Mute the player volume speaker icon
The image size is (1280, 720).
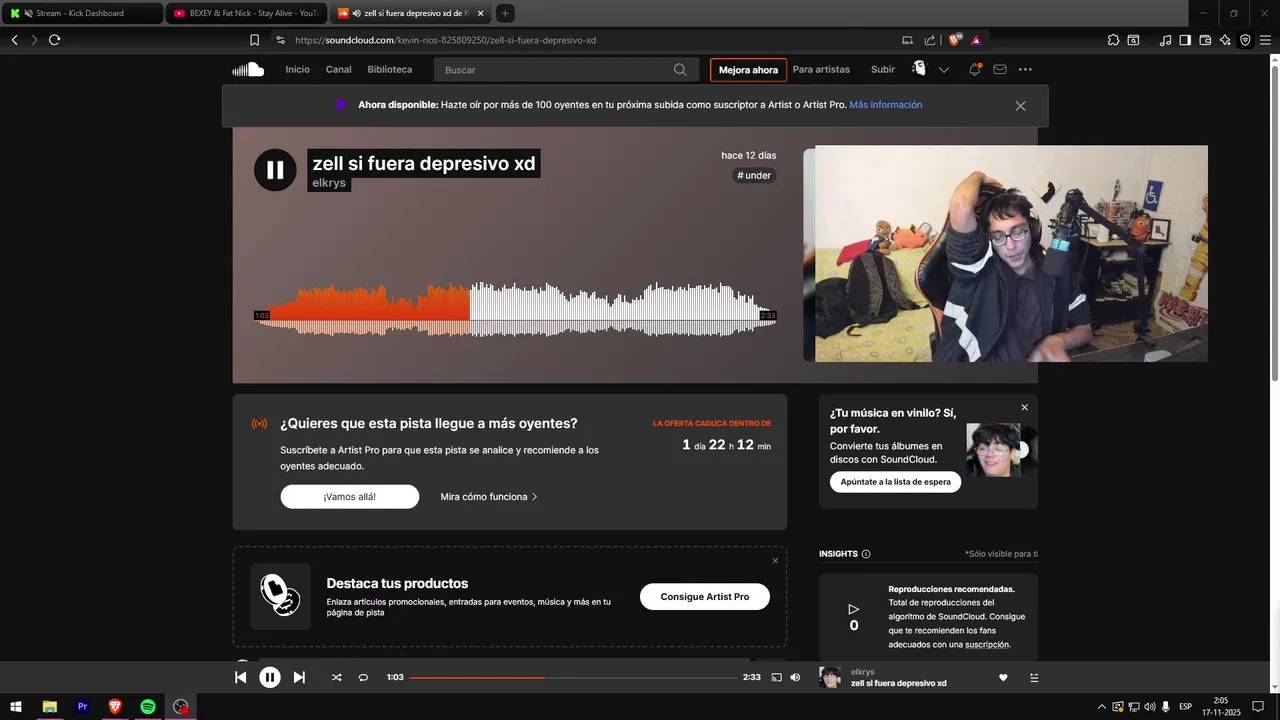pyautogui.click(x=795, y=677)
